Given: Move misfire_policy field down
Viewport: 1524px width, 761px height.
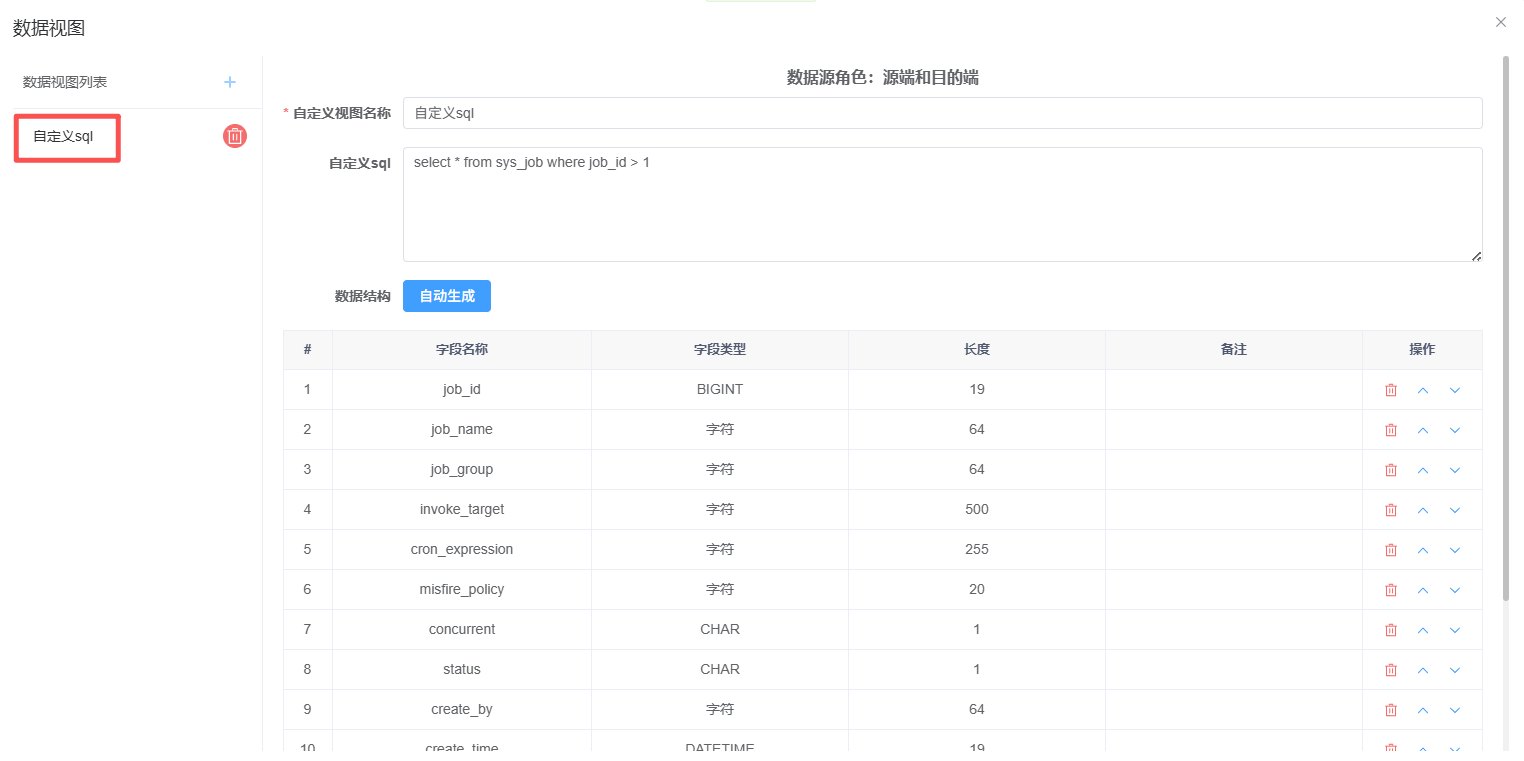Looking at the screenshot, I should [x=1455, y=590].
